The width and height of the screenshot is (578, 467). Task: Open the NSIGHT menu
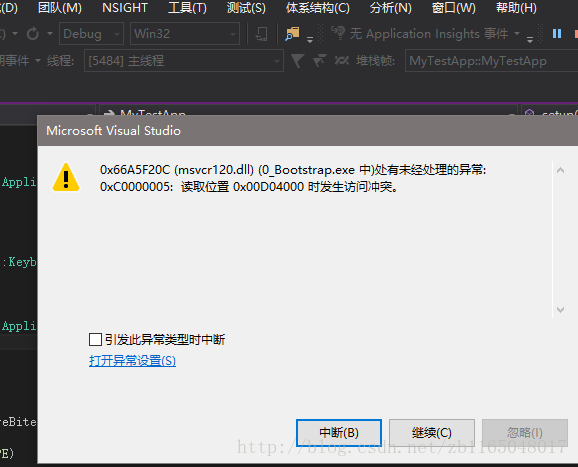125,8
